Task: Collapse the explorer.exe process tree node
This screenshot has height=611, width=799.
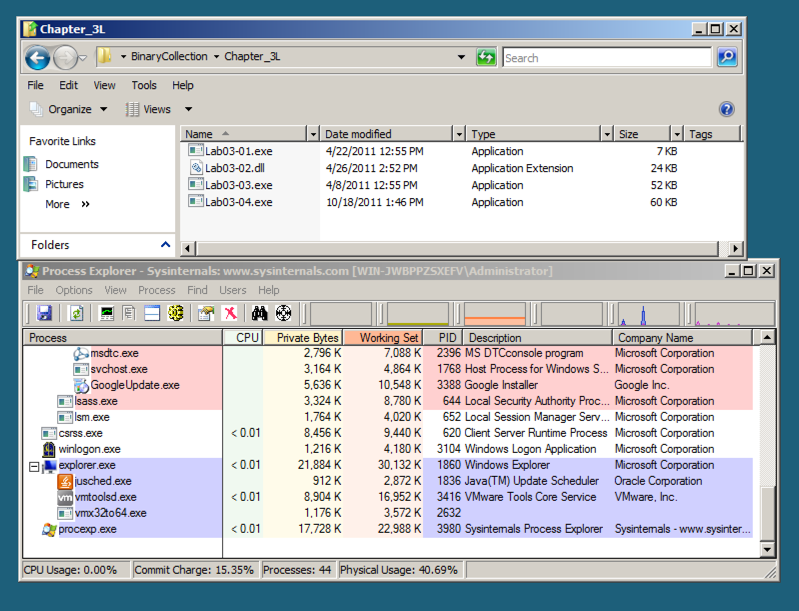Action: (35, 466)
